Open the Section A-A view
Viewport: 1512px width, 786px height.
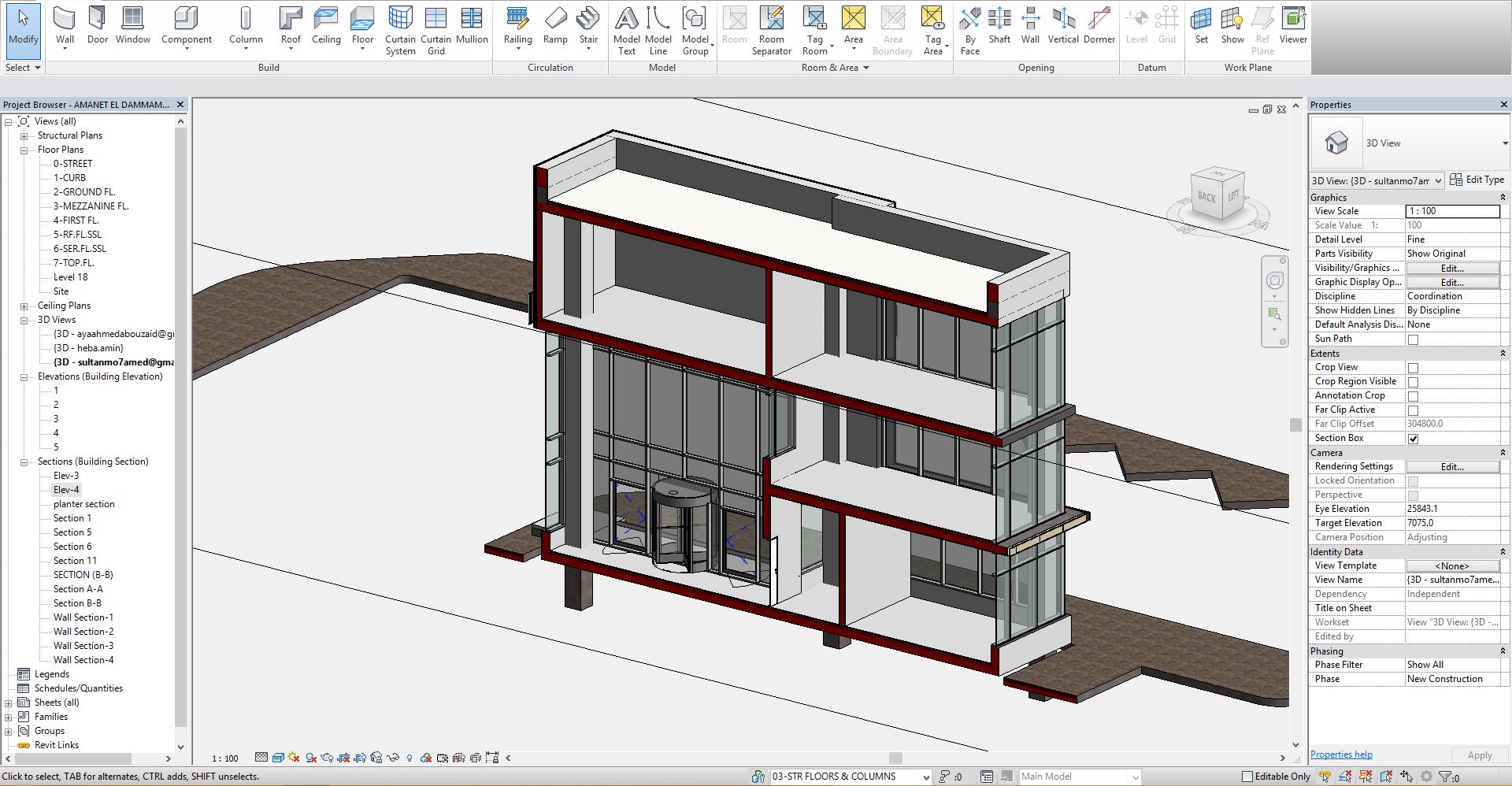(x=78, y=589)
